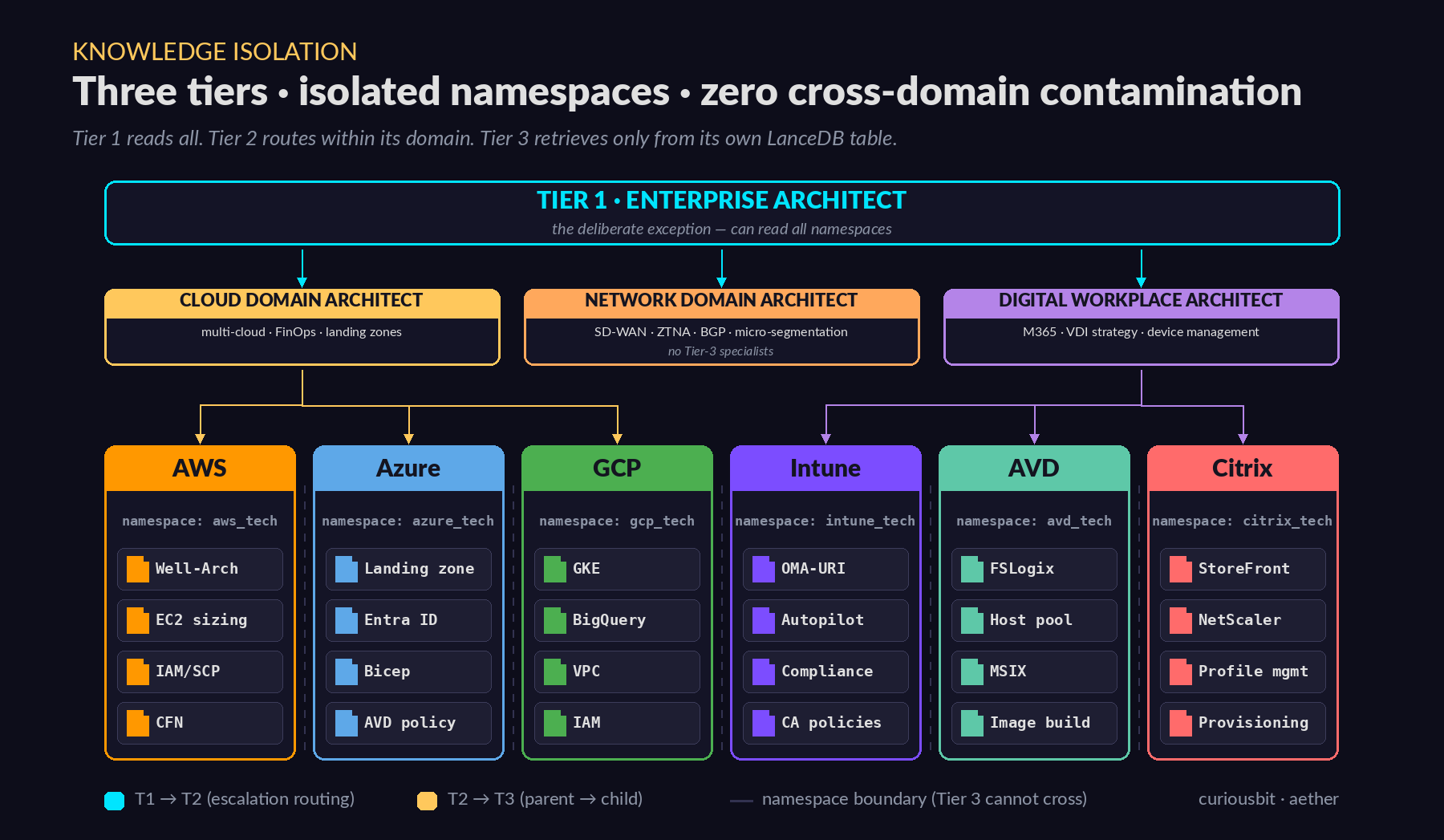
Task: Click the teal document icon beside FSLogix
Action: [x=972, y=569]
